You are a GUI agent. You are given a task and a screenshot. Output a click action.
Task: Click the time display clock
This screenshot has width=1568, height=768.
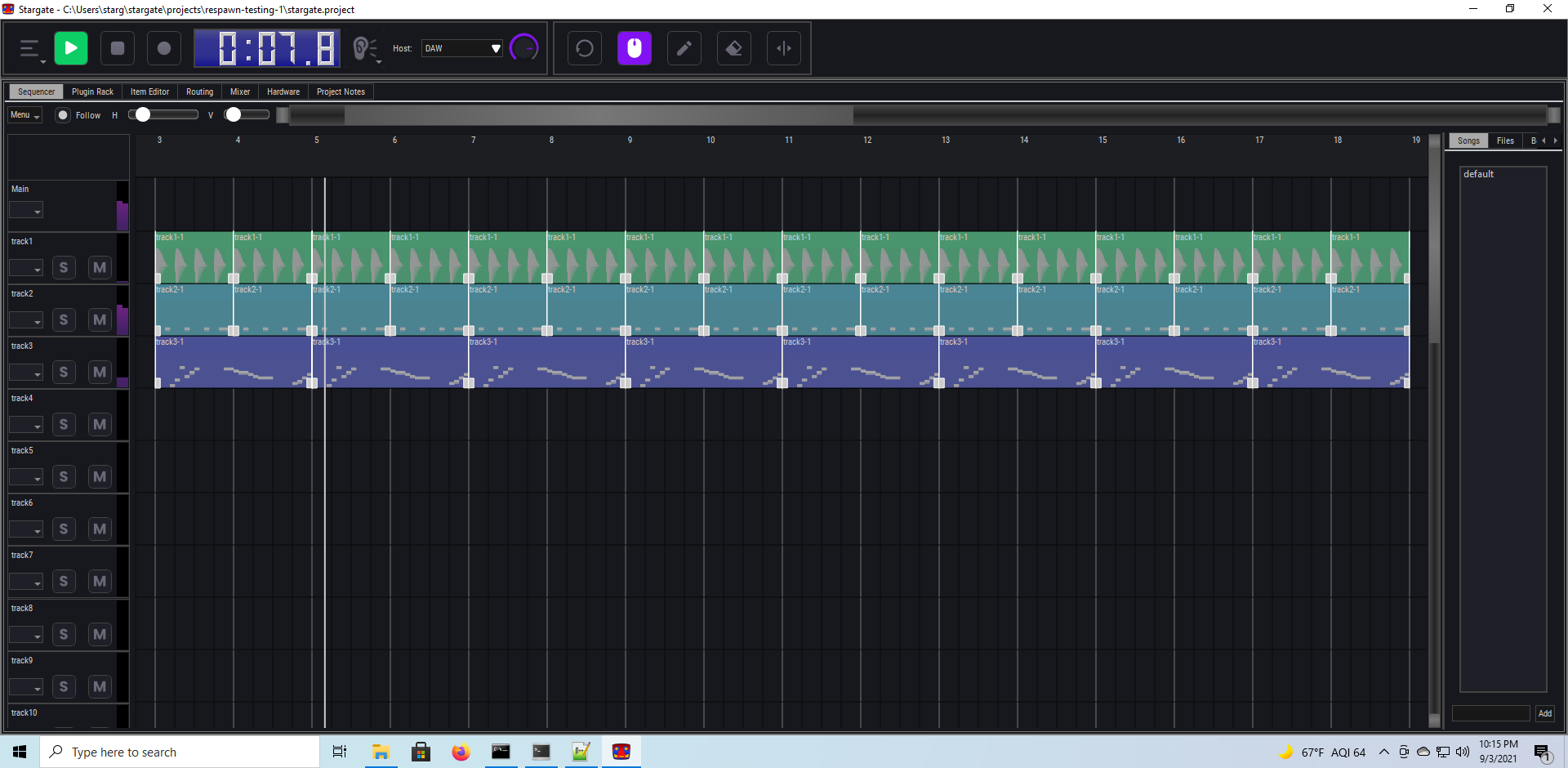coord(267,48)
